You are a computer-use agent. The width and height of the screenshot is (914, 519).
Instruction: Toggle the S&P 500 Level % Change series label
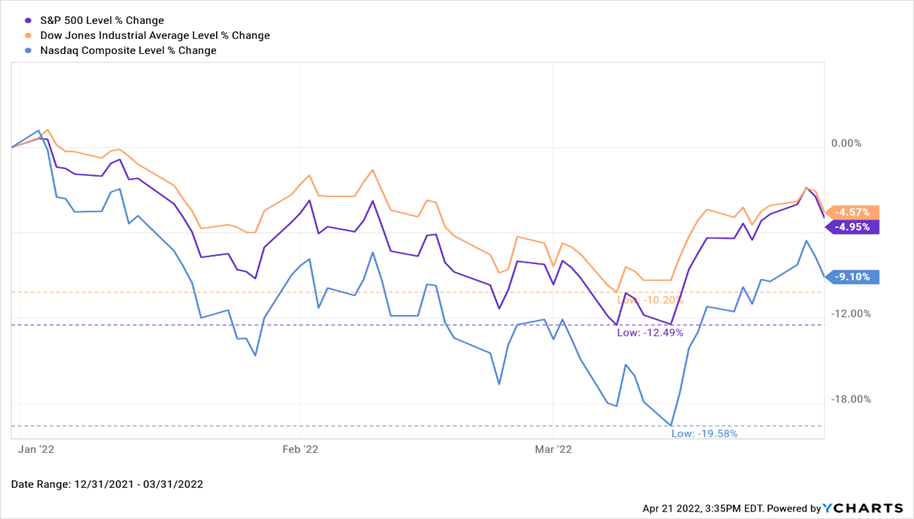click(99, 20)
